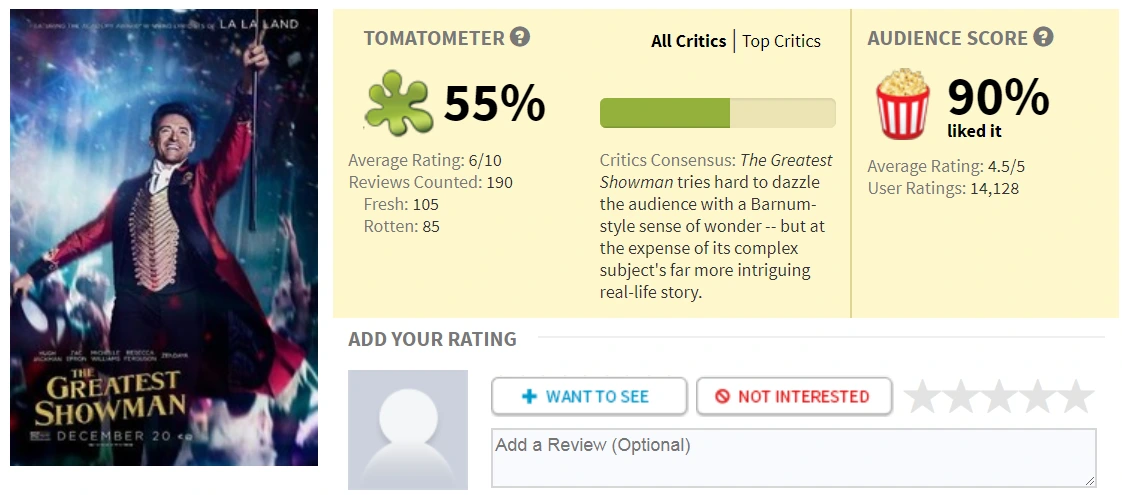
Task: Click the 90% audience score
Action: click(997, 97)
